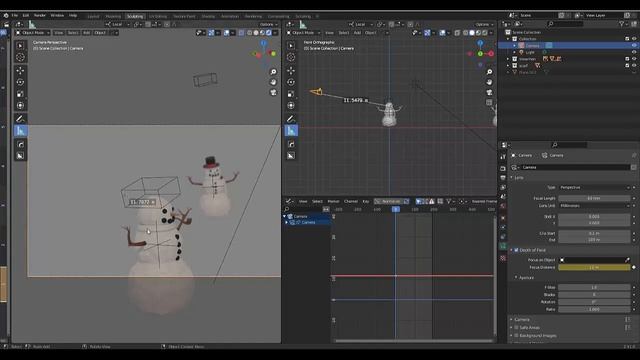Open the Tool properties tab icon
This screenshot has width=640, height=360.
pyautogui.click(x=503, y=157)
